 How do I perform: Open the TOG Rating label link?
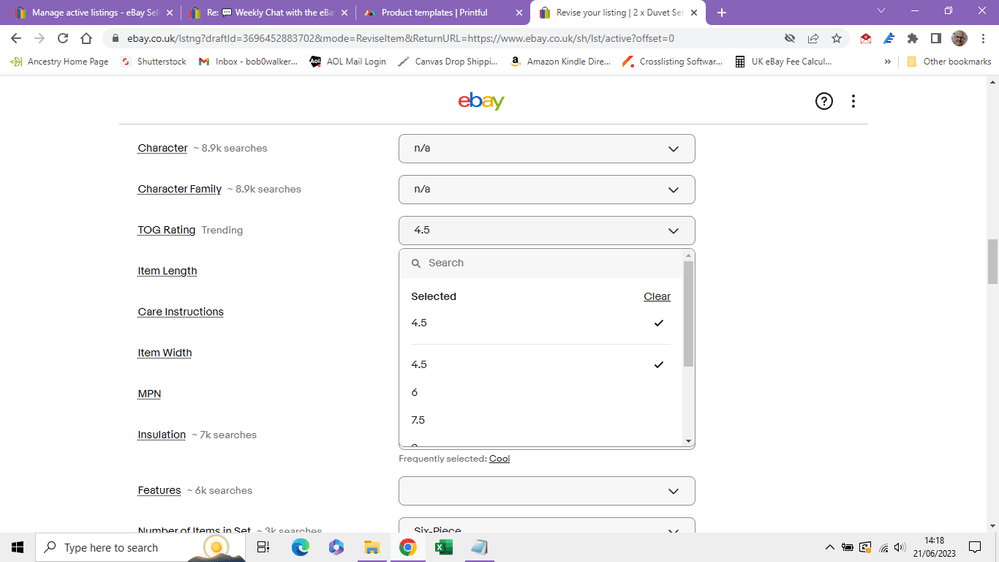pyautogui.click(x=166, y=230)
